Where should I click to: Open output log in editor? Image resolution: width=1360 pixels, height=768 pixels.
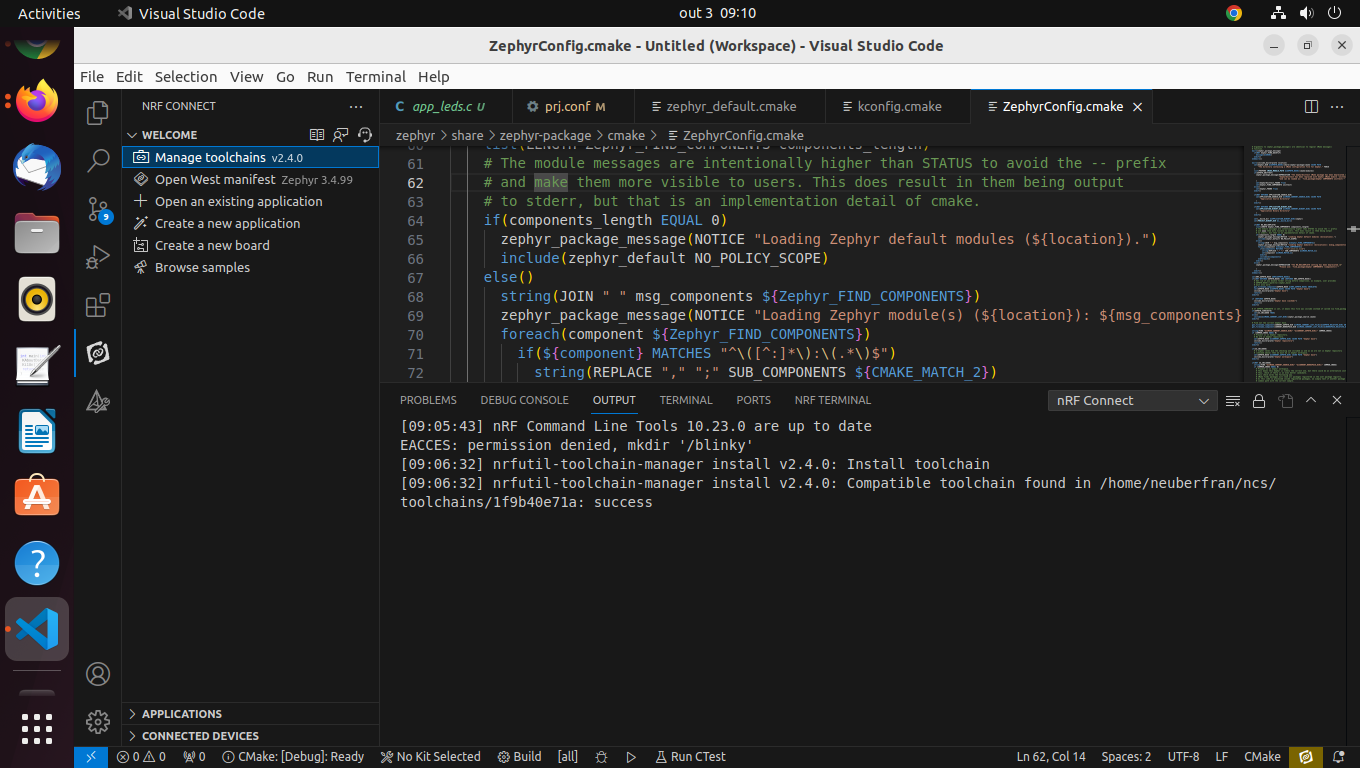(1285, 400)
